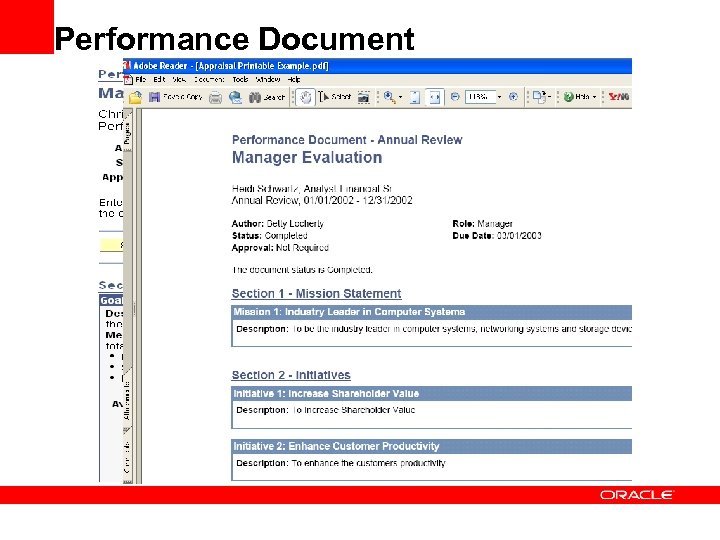The image size is (720, 540).
Task: Click the Role: Manager text
Action: click(x=482, y=224)
